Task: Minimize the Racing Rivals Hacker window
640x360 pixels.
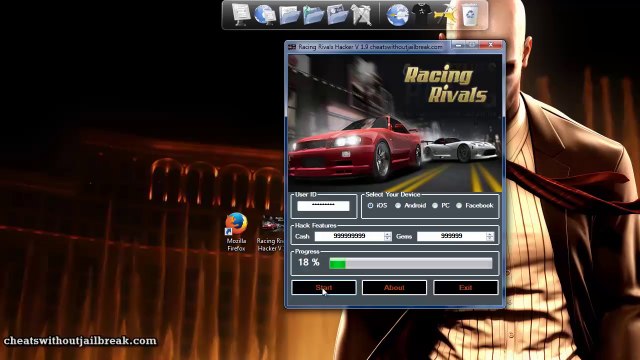Action: [x=458, y=45]
